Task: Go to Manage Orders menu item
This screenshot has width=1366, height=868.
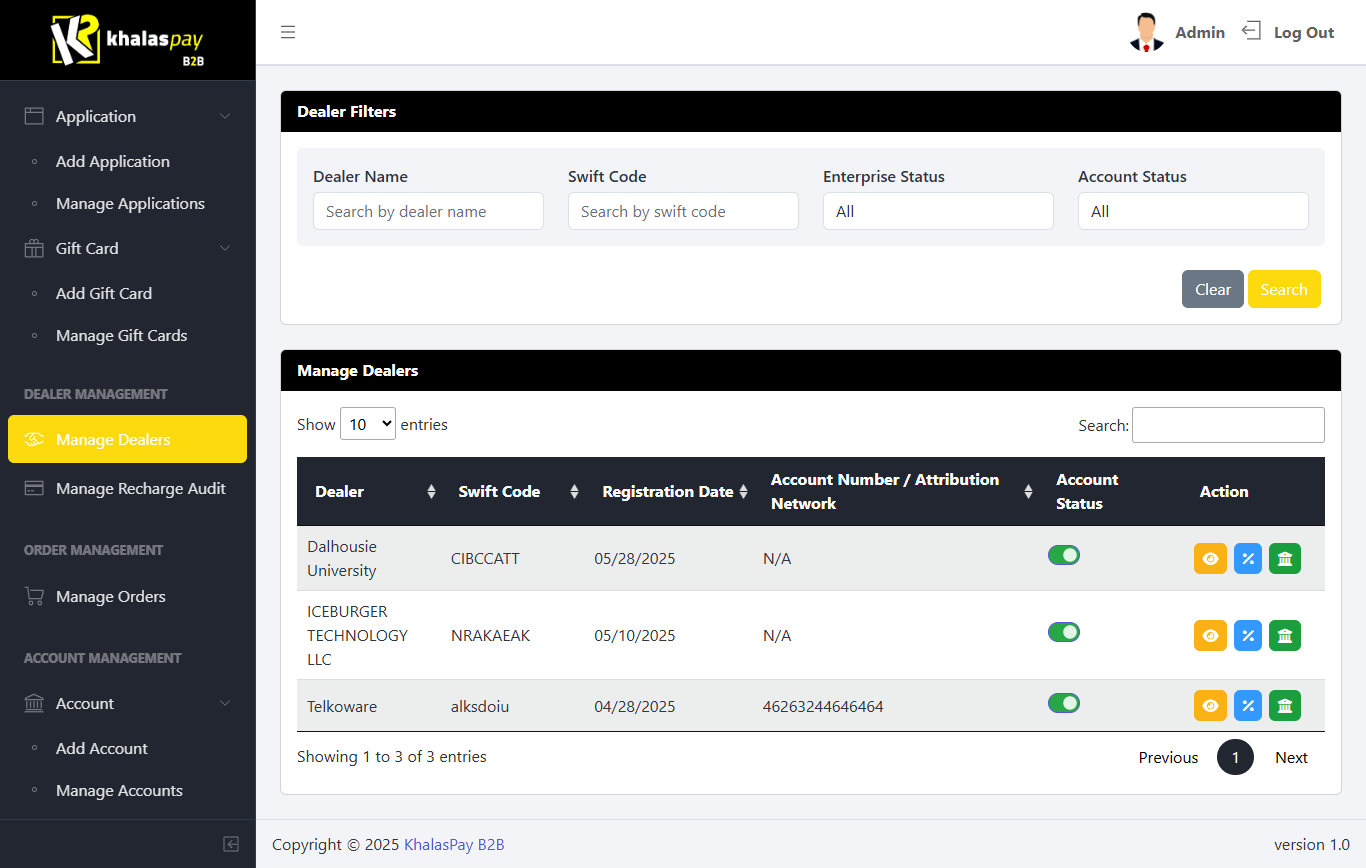Action: pos(111,597)
